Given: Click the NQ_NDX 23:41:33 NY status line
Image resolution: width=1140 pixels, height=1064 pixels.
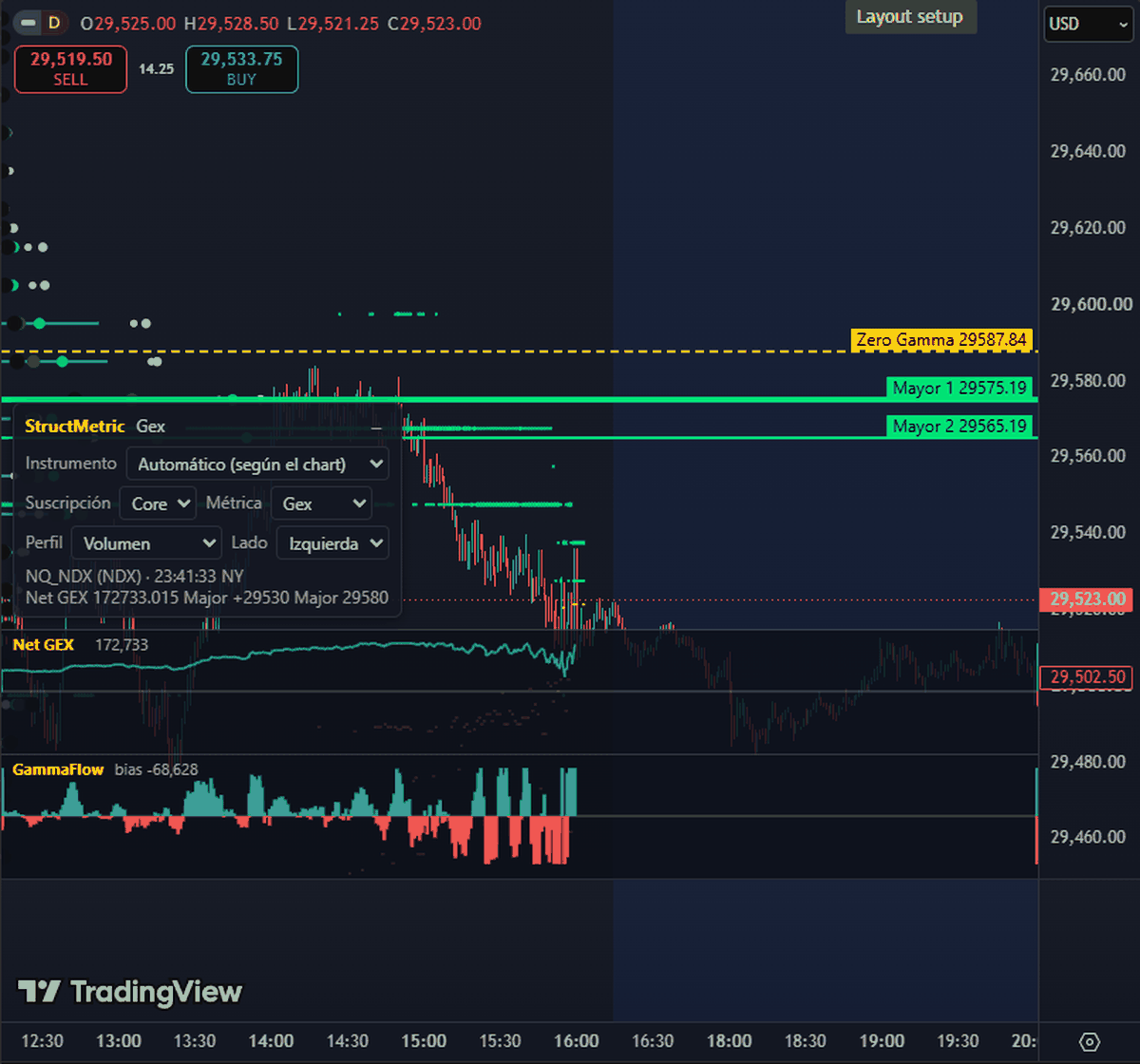Looking at the screenshot, I should [135, 577].
